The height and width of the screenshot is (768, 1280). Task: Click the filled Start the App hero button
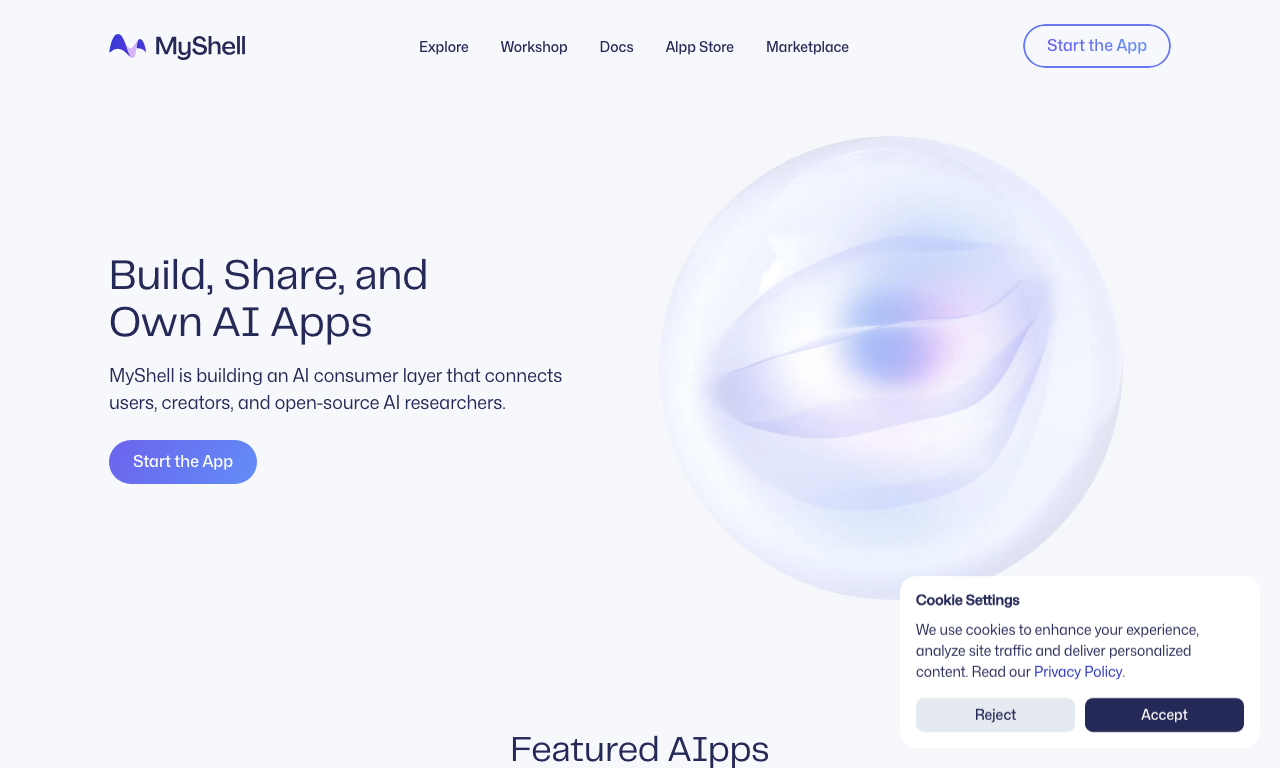click(183, 462)
